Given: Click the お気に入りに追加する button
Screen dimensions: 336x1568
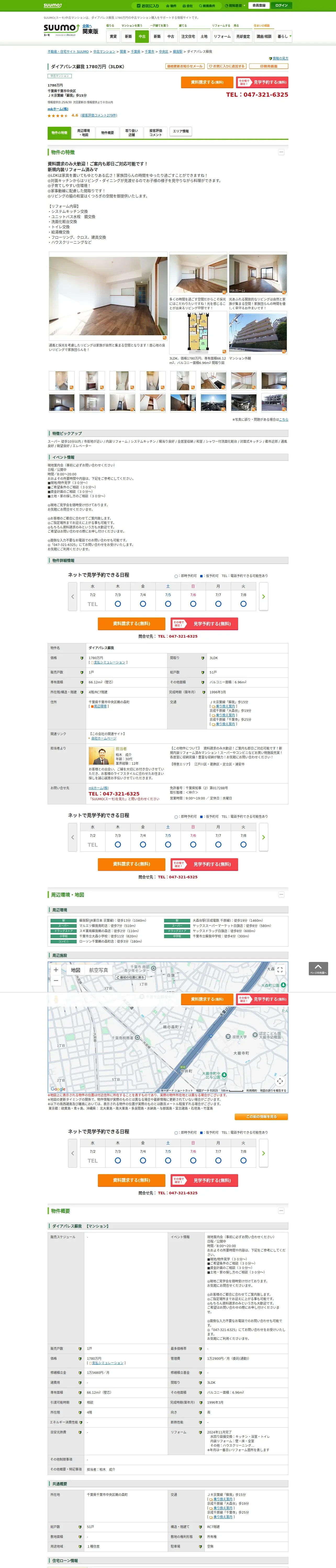Looking at the screenshot, I should 226,66.
